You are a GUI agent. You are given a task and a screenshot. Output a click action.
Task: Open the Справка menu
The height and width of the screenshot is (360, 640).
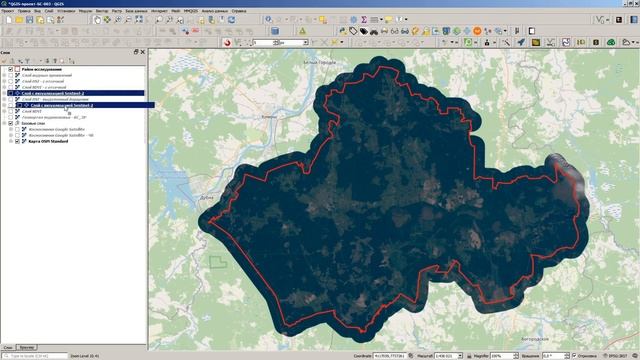point(239,11)
